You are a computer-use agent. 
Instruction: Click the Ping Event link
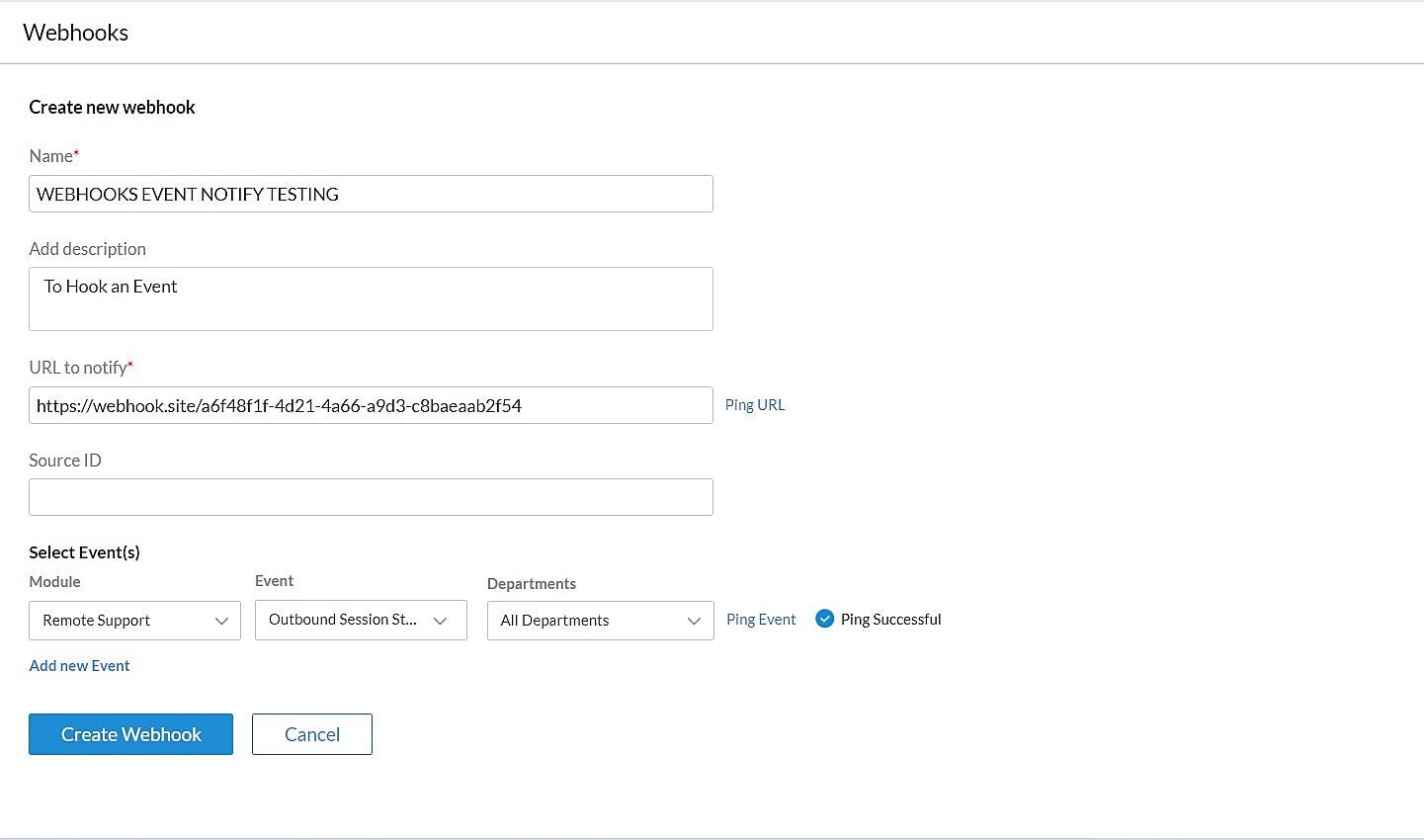761,620
